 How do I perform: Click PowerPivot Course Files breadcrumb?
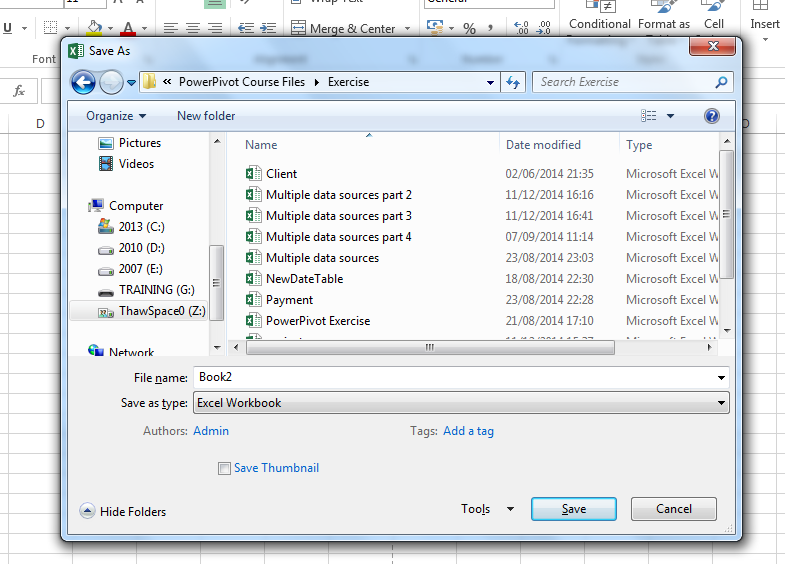(242, 82)
